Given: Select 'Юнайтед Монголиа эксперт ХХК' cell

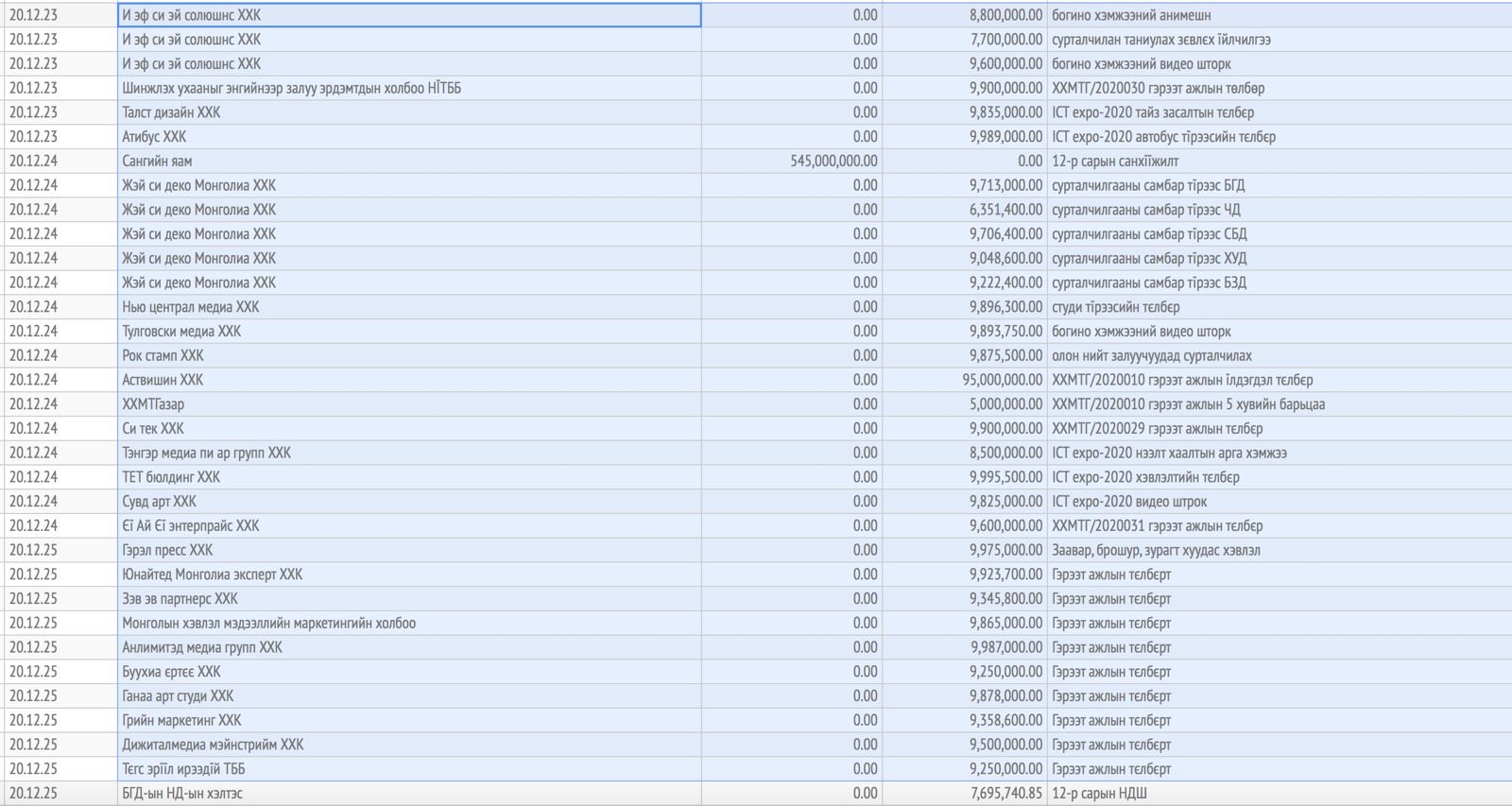Looking at the screenshot, I should tap(409, 574).
